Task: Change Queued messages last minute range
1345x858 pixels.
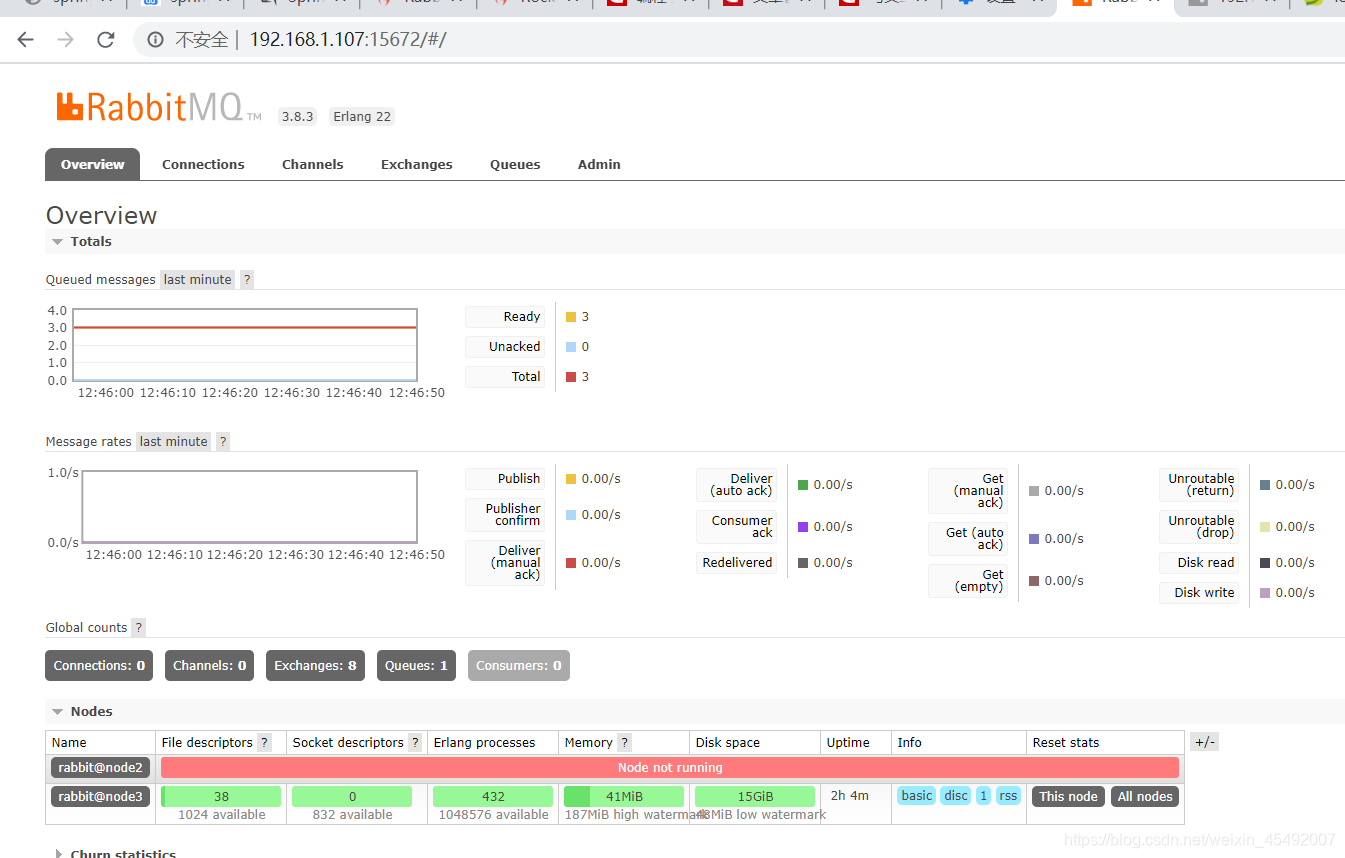Action: (198, 280)
